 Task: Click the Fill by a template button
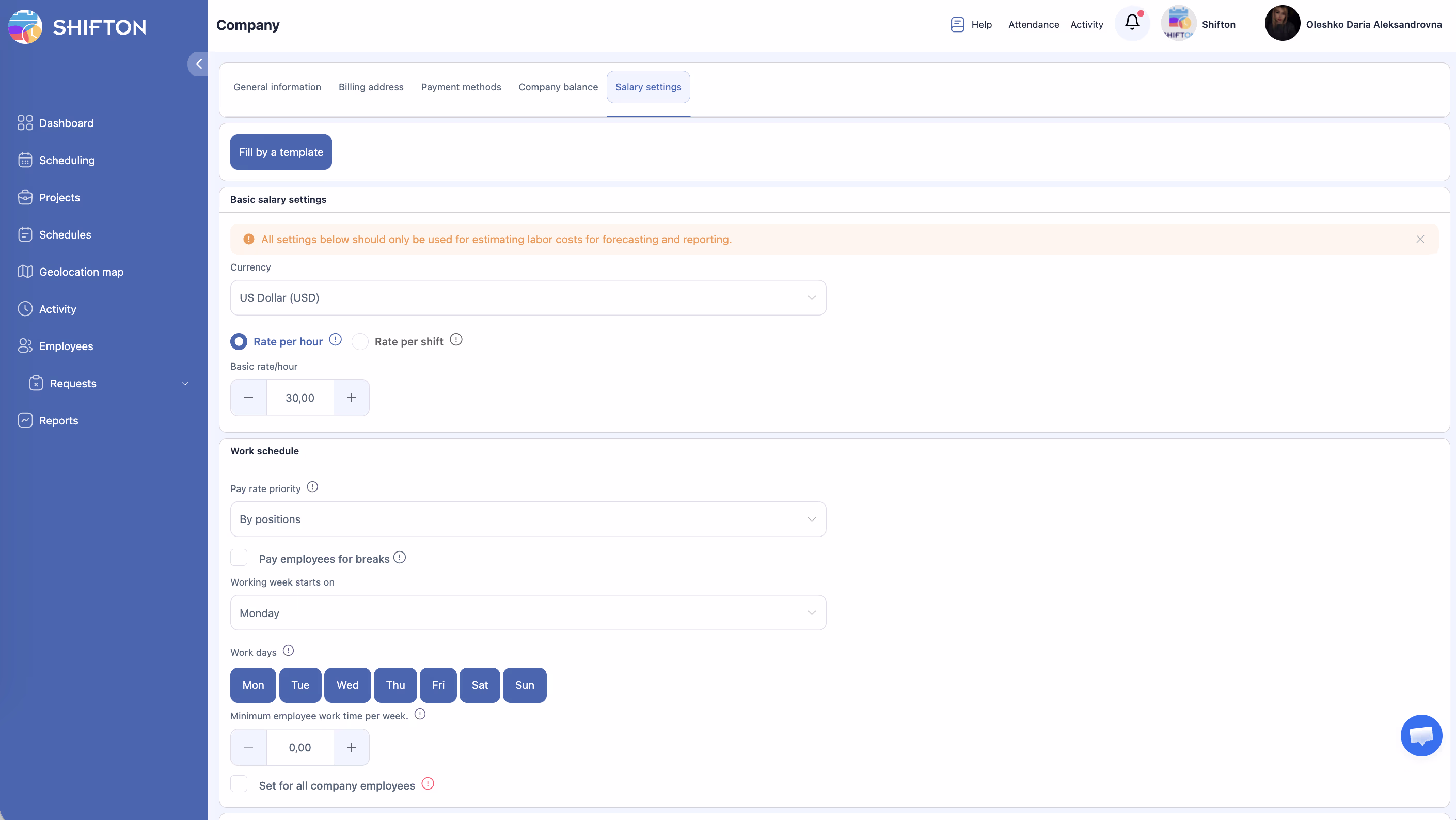point(281,152)
